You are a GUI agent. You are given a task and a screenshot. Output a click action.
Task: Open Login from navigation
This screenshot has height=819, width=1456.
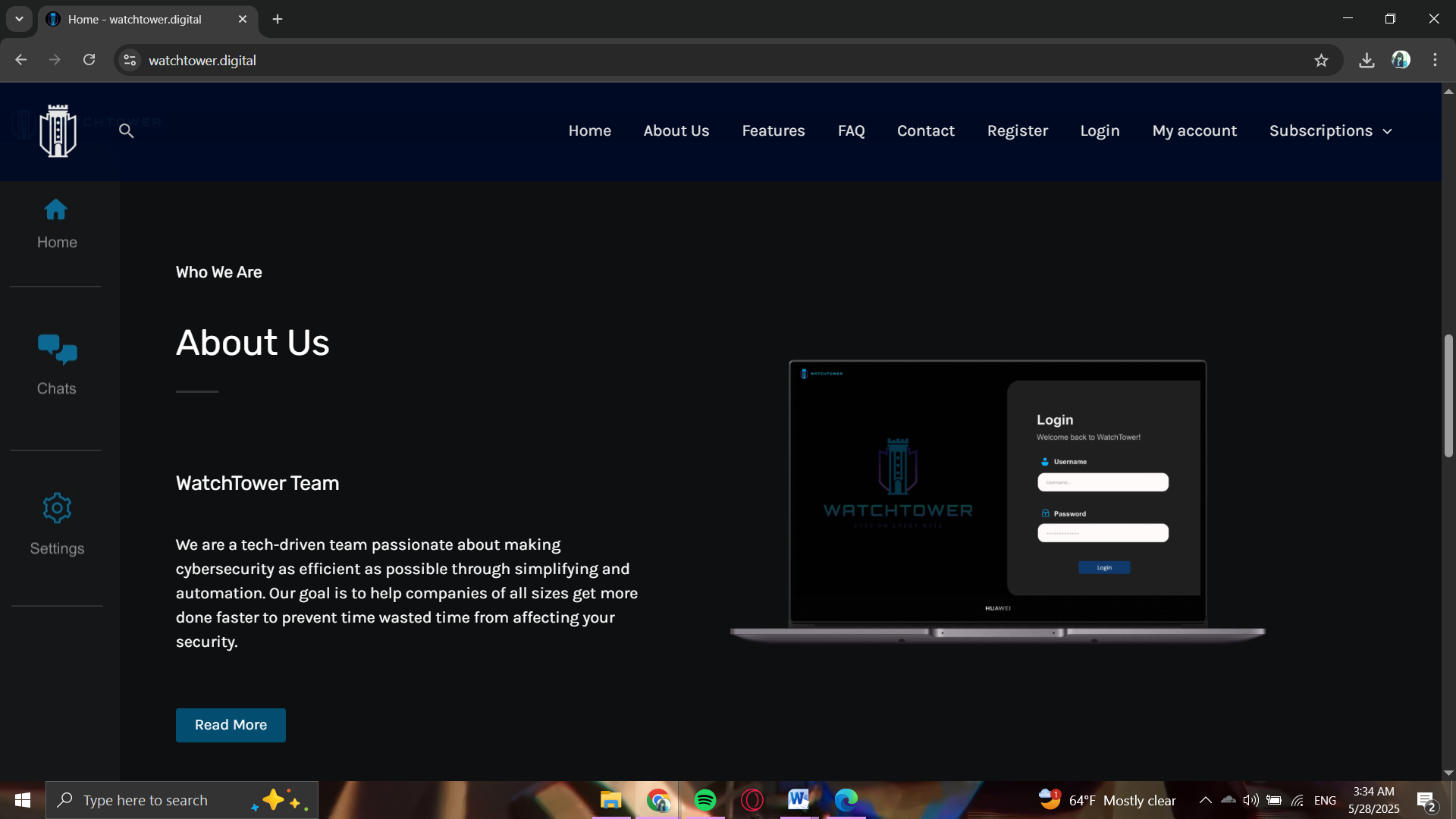[x=1100, y=131]
